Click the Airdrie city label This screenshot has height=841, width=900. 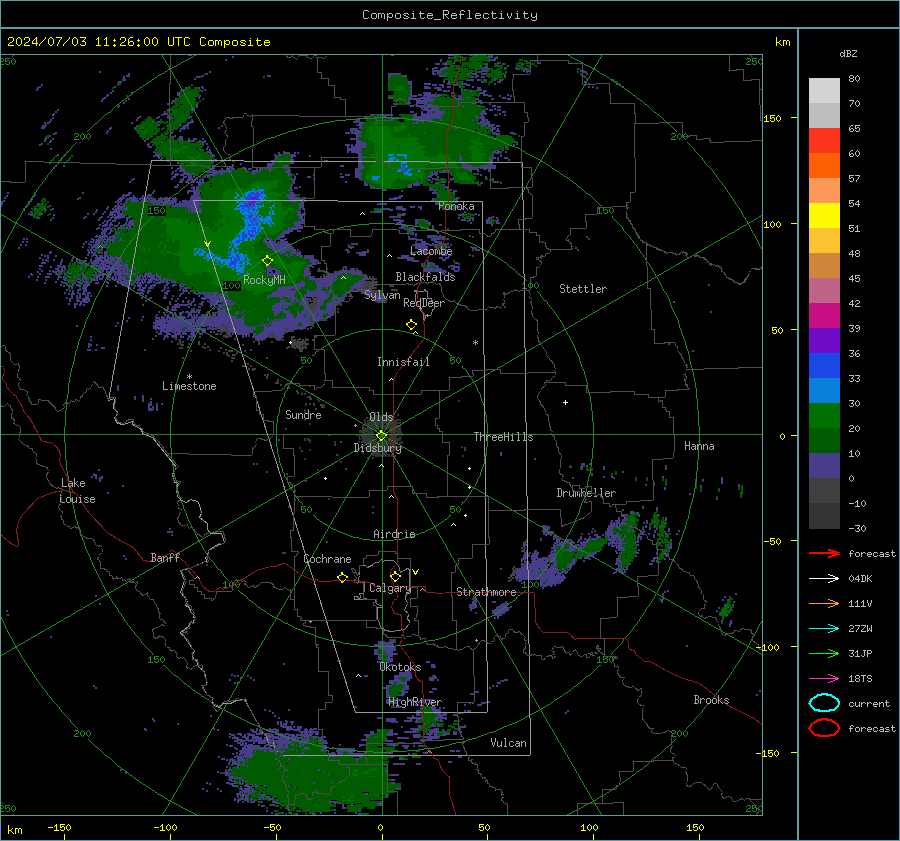click(394, 534)
